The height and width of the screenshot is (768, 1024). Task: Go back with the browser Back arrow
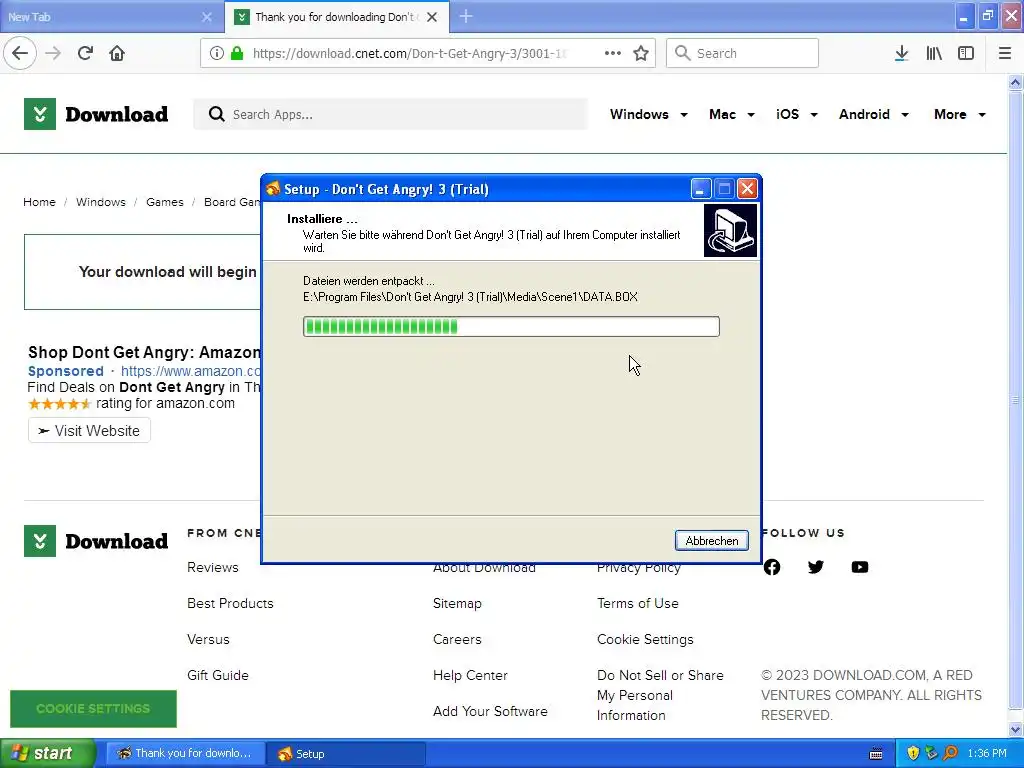20,53
